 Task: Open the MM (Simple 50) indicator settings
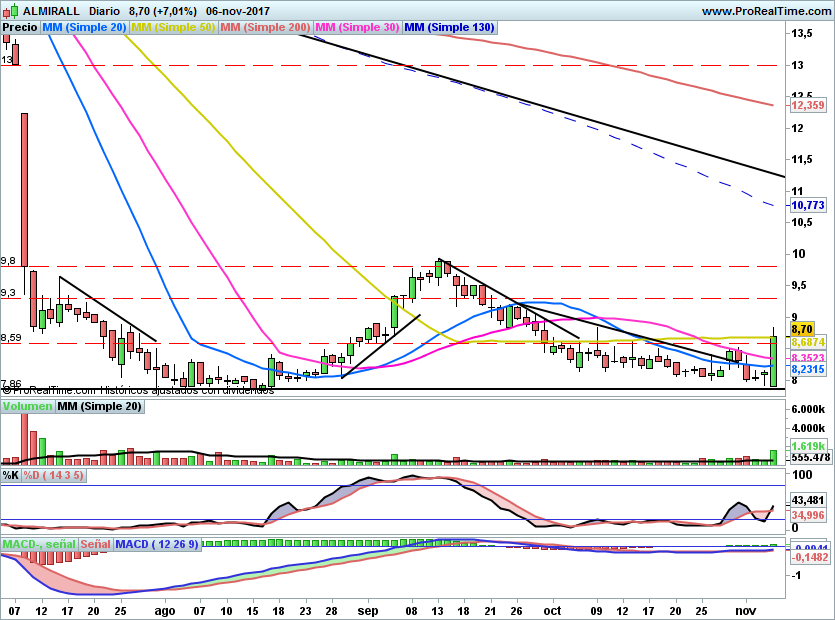pyautogui.click(x=173, y=28)
